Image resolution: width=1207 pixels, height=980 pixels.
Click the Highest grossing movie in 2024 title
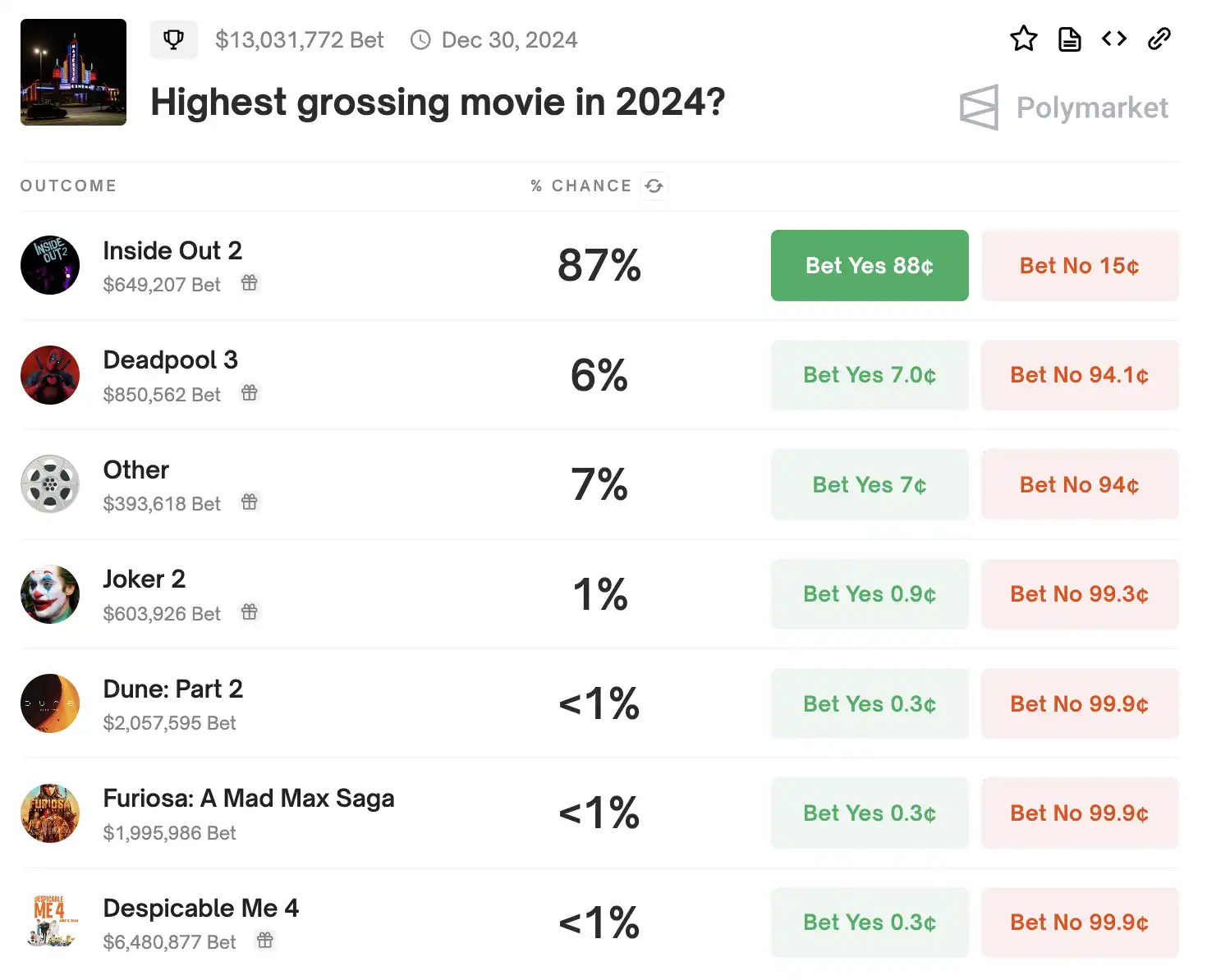coord(438,103)
